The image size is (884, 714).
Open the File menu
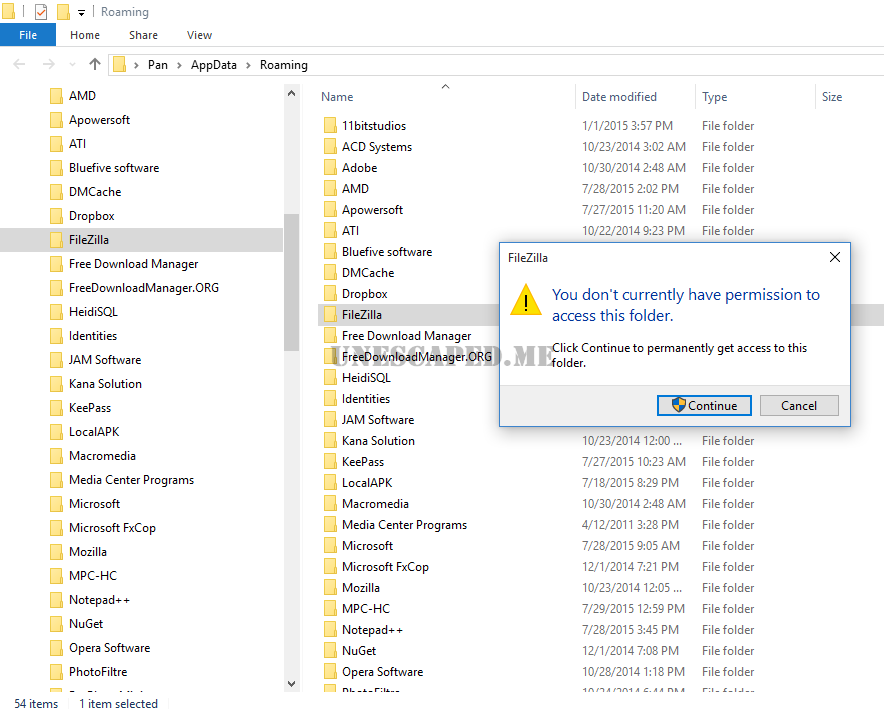(x=28, y=34)
